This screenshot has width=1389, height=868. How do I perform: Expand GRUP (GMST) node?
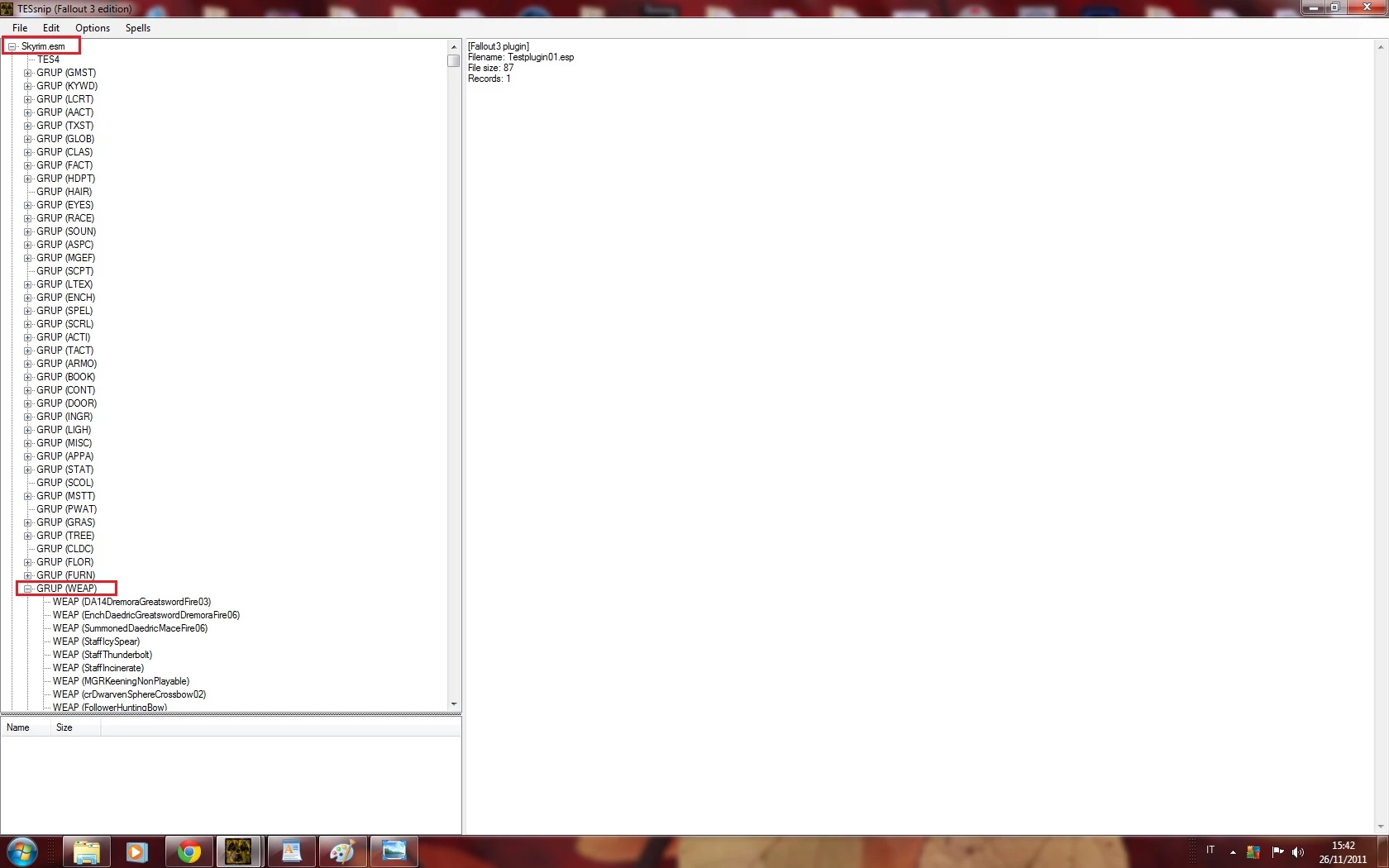(x=27, y=73)
